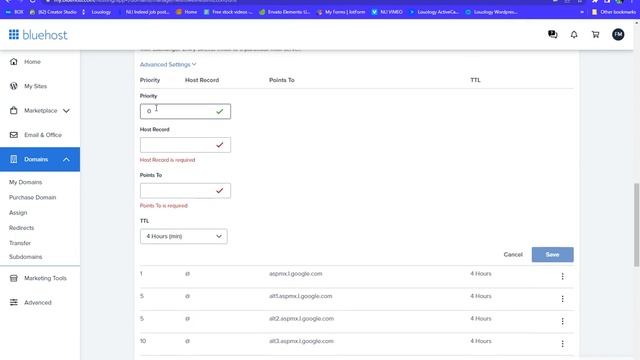Image resolution: width=640 pixels, height=360 pixels.
Task: Go to Home in sidebar
Action: pos(32,62)
